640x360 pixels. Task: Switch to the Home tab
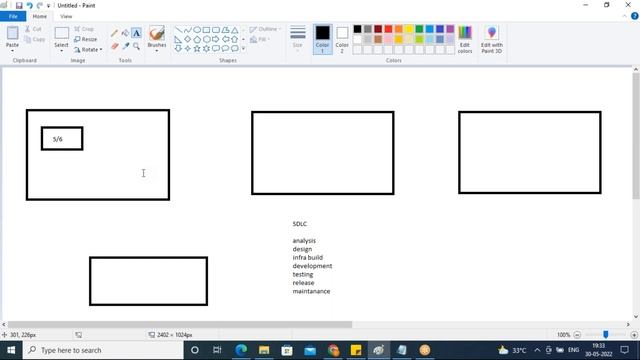click(40, 16)
